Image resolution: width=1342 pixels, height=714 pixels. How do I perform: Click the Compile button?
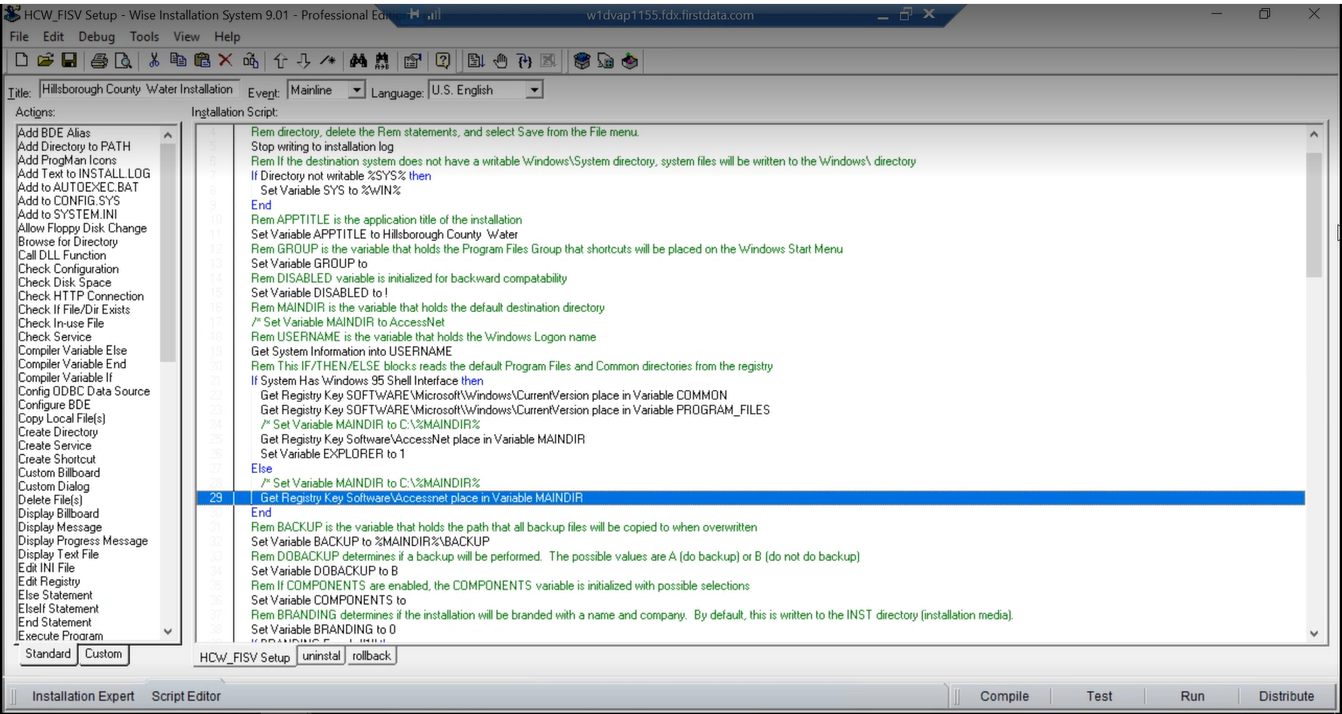[1004, 696]
